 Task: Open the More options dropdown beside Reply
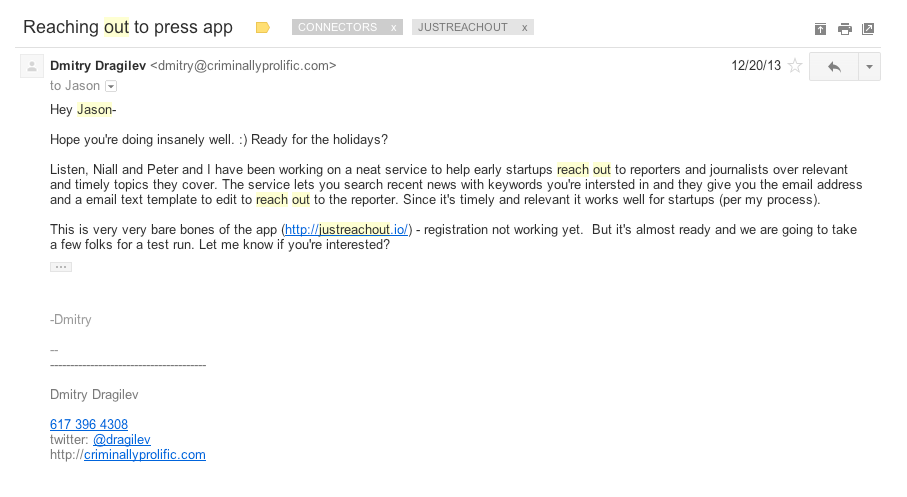[x=869, y=67]
